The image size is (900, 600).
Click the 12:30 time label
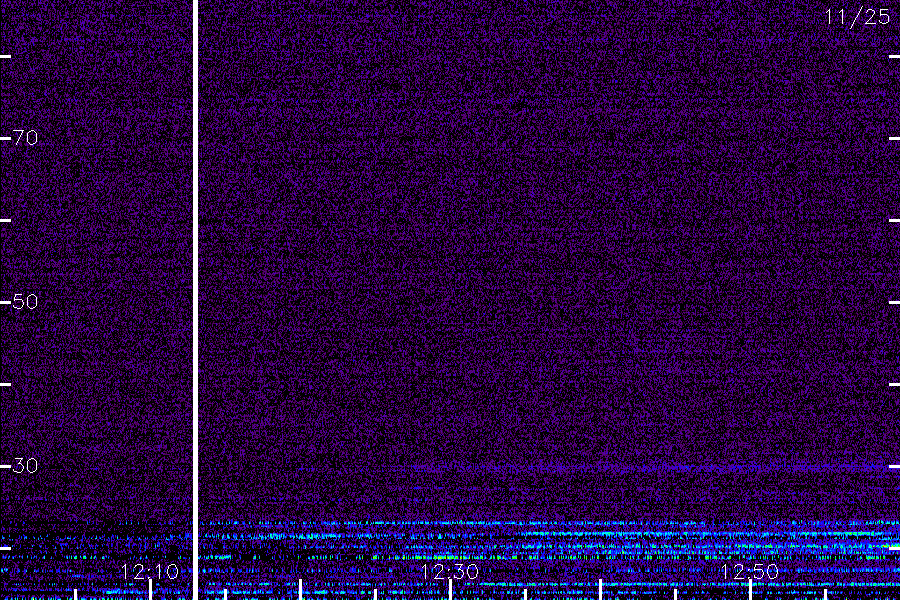tap(449, 572)
